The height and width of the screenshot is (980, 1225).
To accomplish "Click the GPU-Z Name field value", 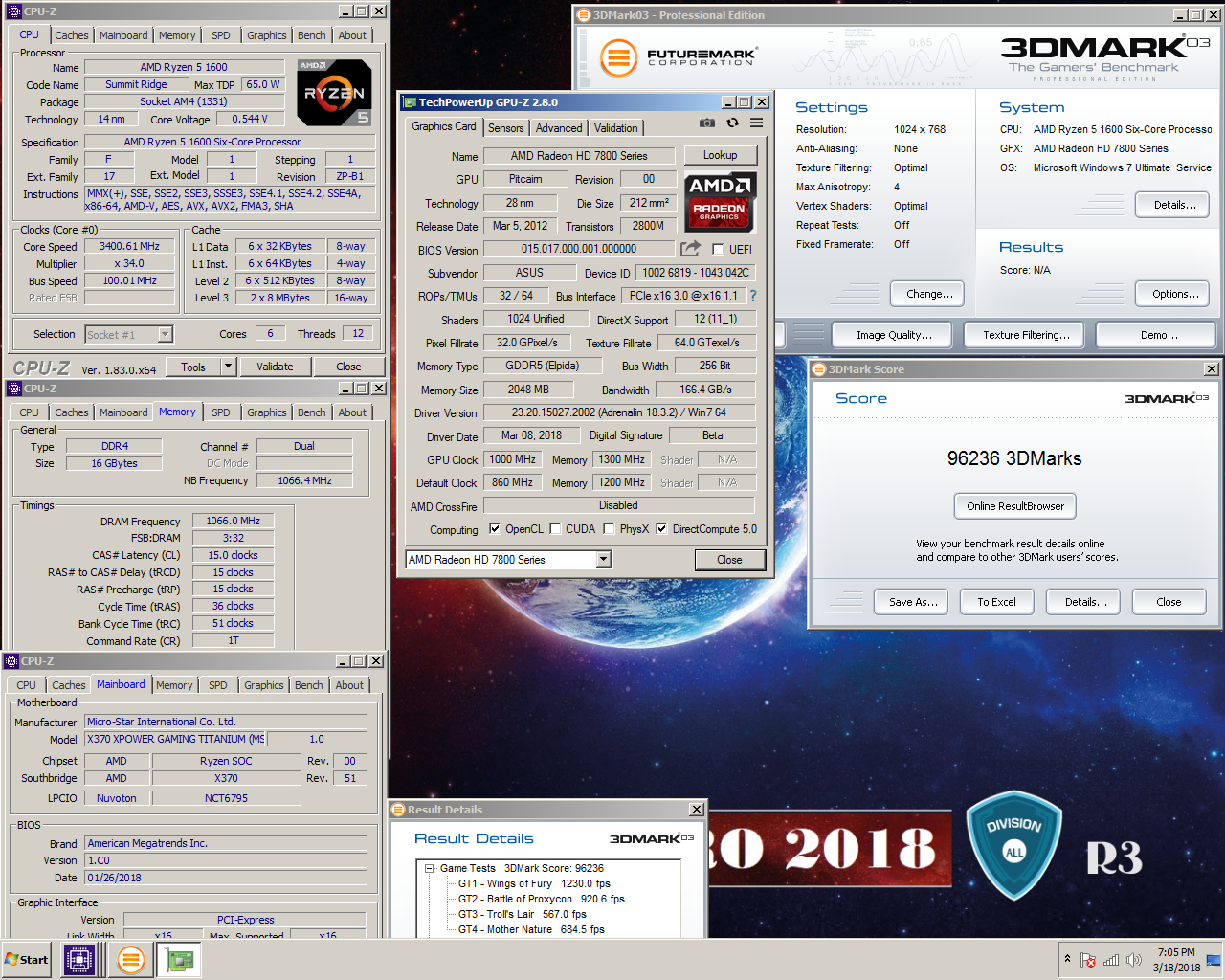I will (579, 156).
